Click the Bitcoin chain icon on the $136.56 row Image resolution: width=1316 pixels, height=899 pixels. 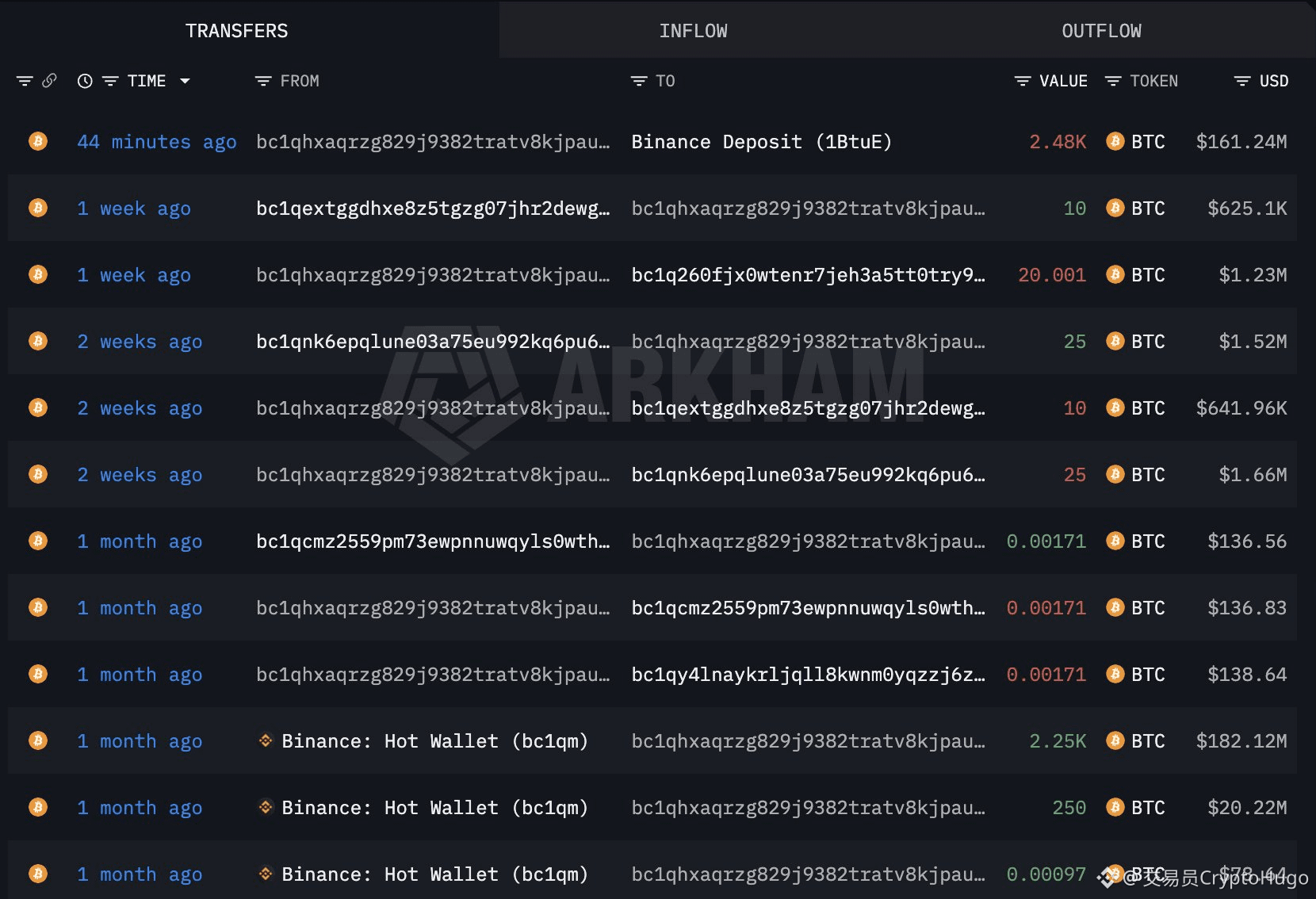(x=38, y=541)
